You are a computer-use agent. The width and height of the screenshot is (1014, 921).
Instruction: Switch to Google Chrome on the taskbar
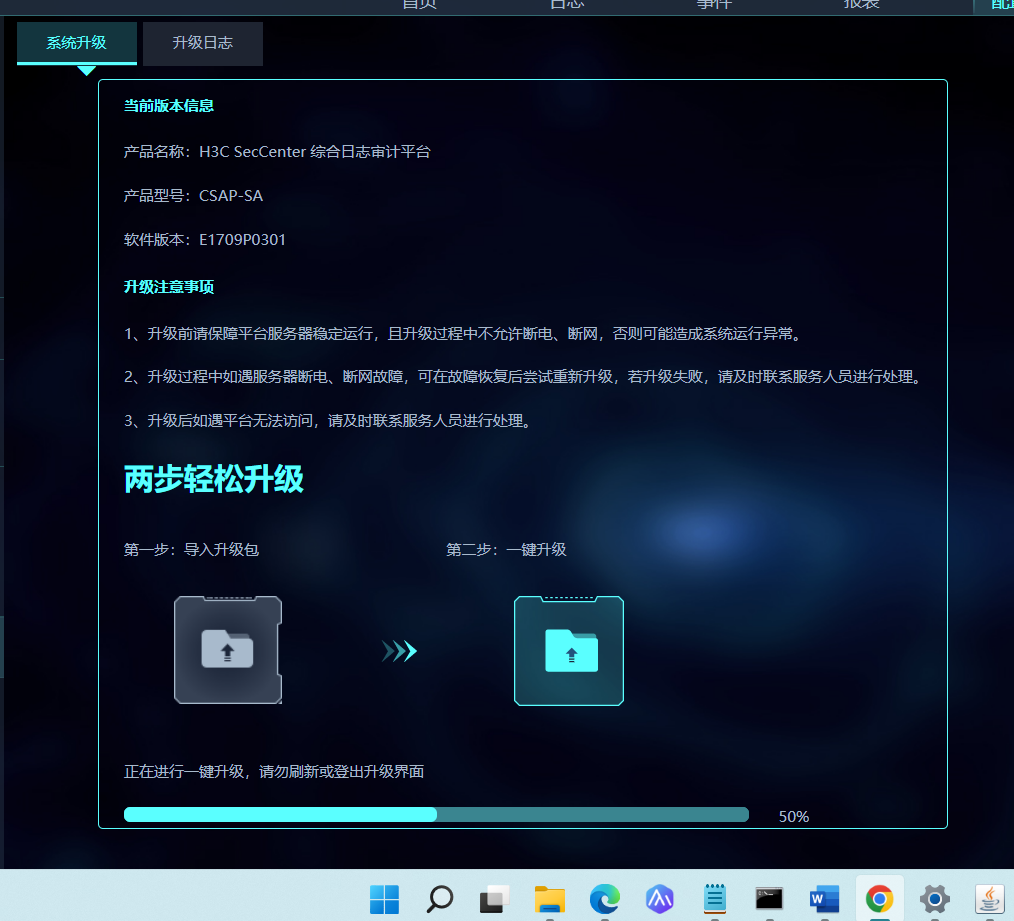[879, 899]
